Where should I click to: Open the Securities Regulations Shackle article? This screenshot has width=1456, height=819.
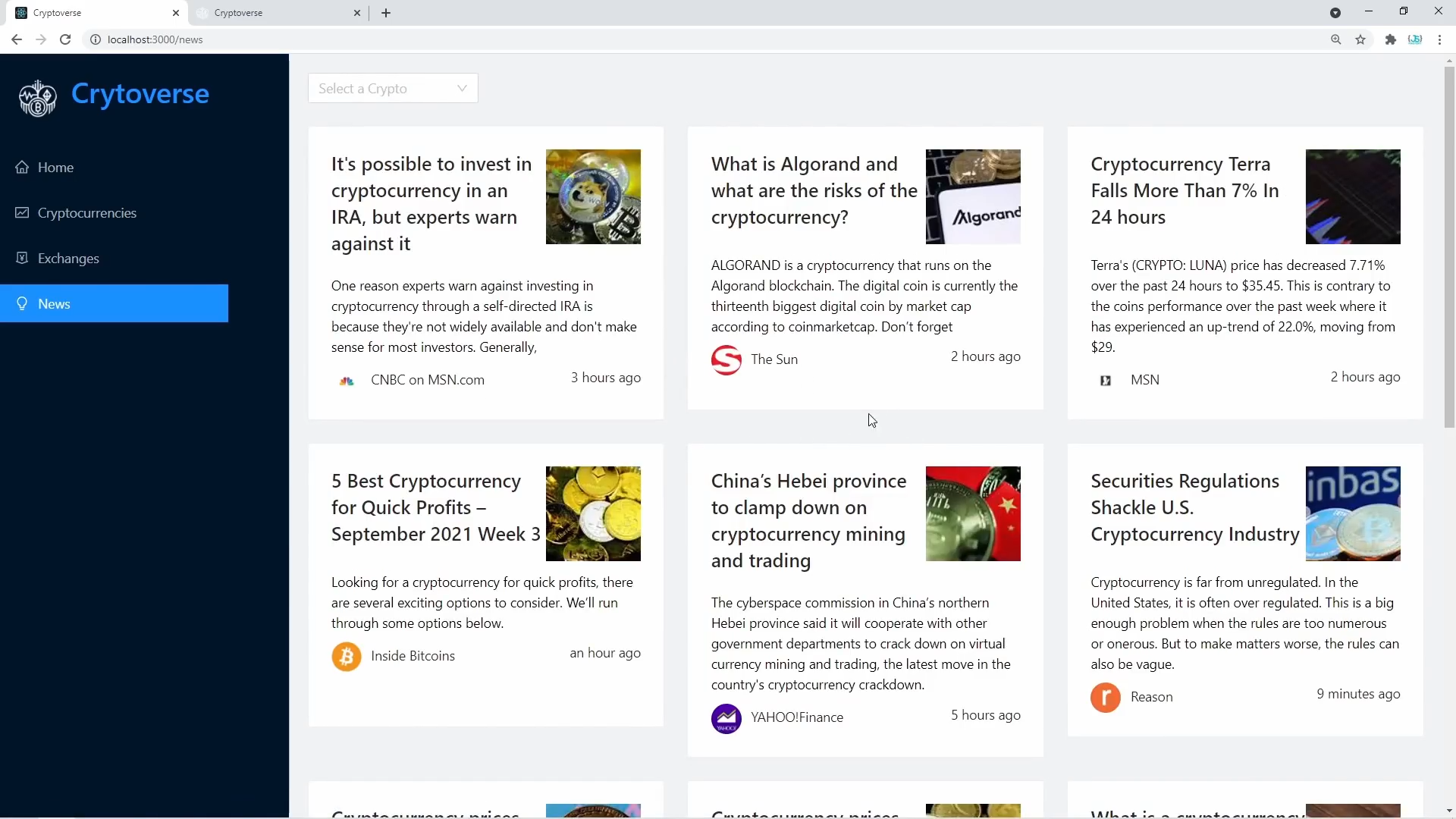[1194, 507]
